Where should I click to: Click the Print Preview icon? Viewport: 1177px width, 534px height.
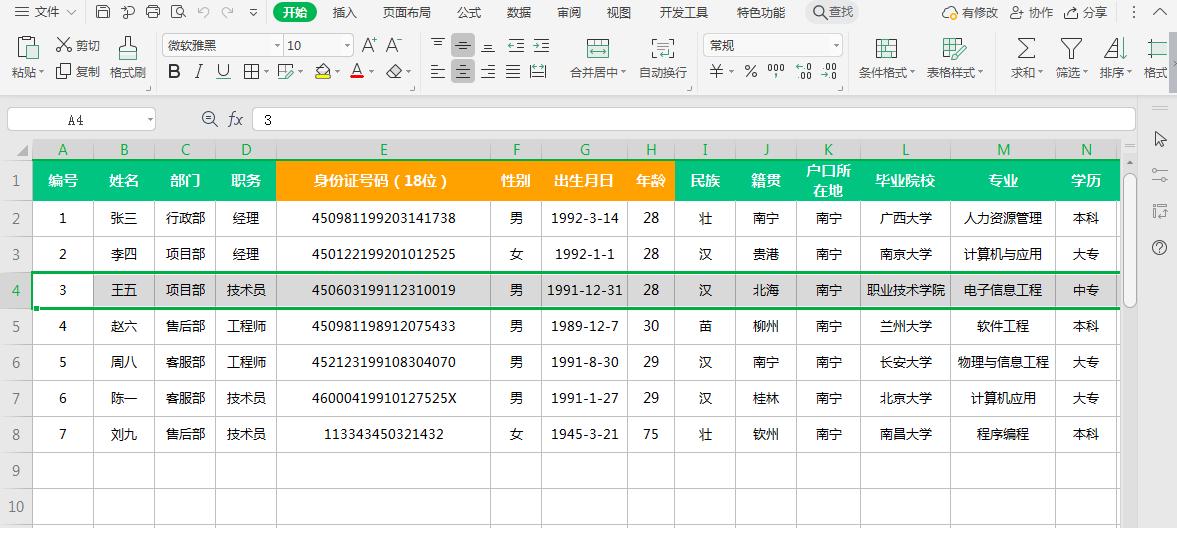coord(178,12)
